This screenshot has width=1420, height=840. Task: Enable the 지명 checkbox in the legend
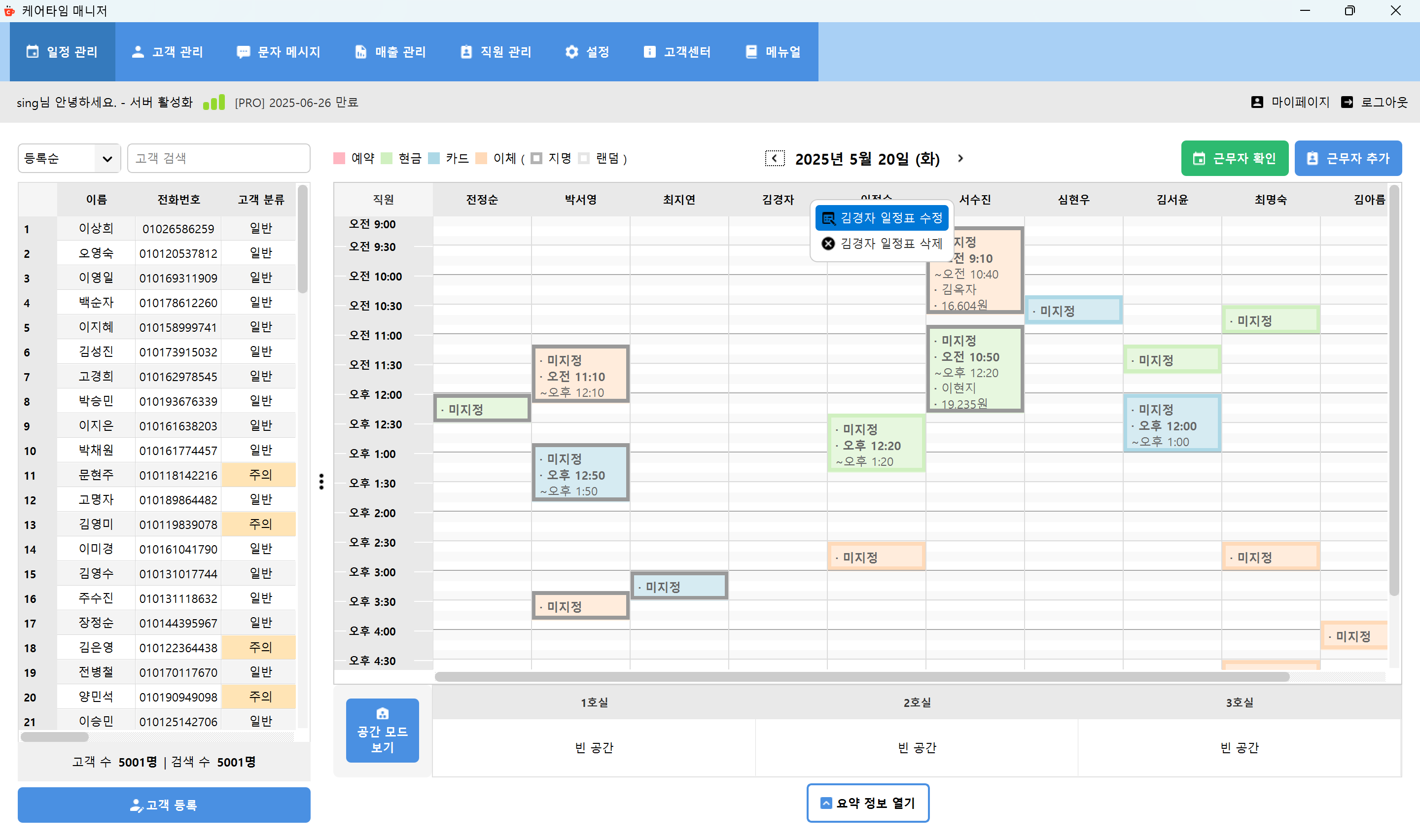point(536,159)
